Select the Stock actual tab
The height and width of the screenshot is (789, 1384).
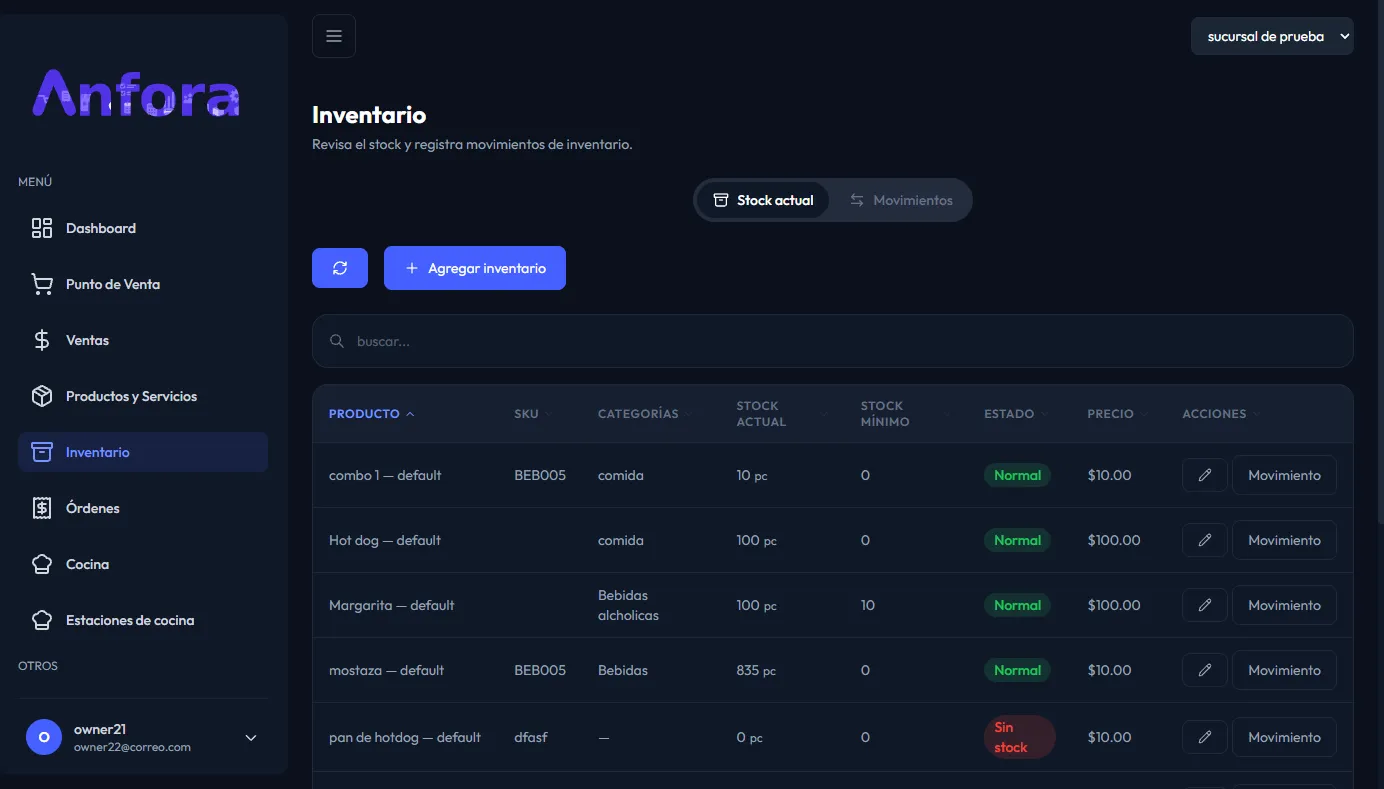763,200
